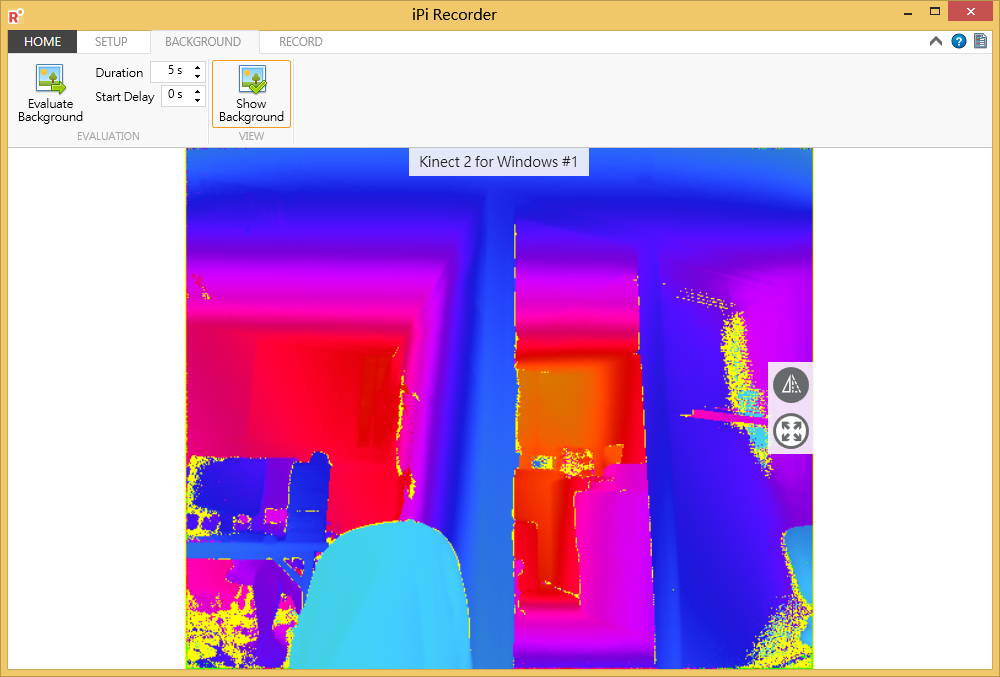Viewport: 1000px width, 677px height.
Task: Switch to the HOME tab
Action: click(42, 42)
